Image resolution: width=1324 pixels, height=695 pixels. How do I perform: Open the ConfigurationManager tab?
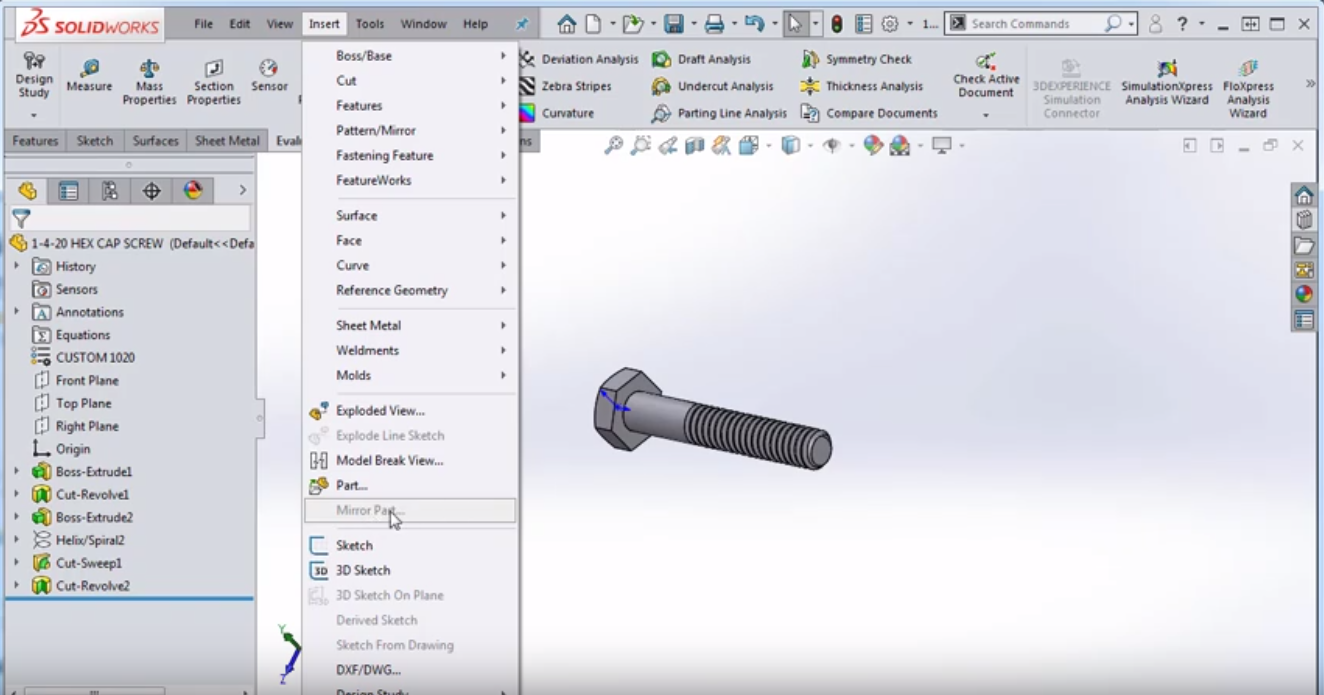coord(110,190)
